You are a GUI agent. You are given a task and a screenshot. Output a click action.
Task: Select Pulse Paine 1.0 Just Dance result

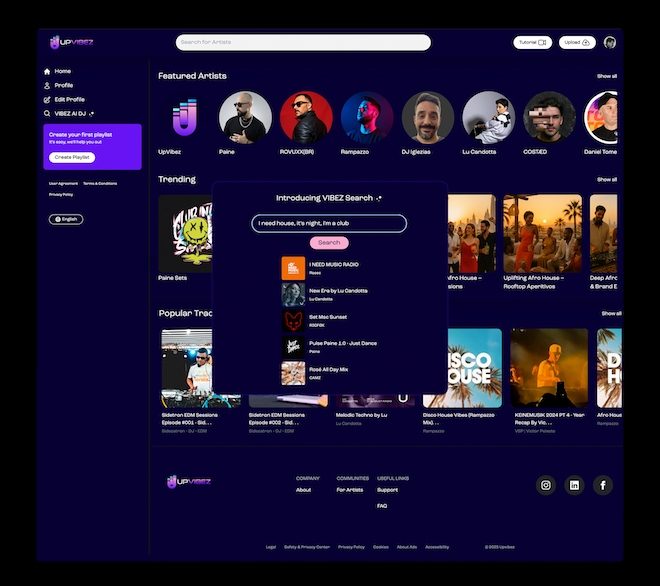pos(329,347)
